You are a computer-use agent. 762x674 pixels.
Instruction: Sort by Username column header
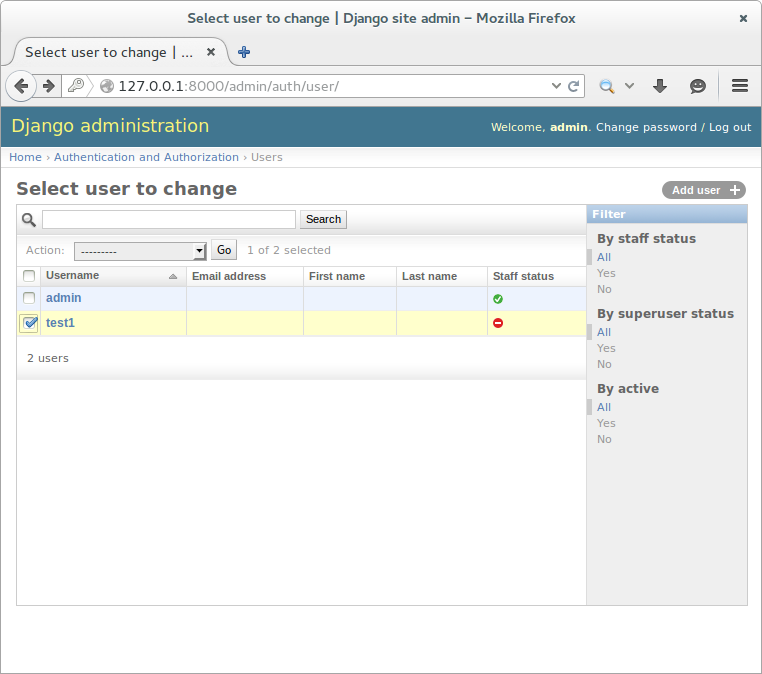72,276
